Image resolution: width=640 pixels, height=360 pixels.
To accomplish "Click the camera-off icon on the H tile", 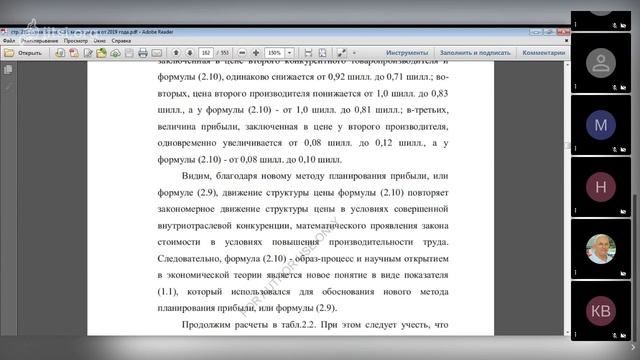I will (x=623, y=211).
